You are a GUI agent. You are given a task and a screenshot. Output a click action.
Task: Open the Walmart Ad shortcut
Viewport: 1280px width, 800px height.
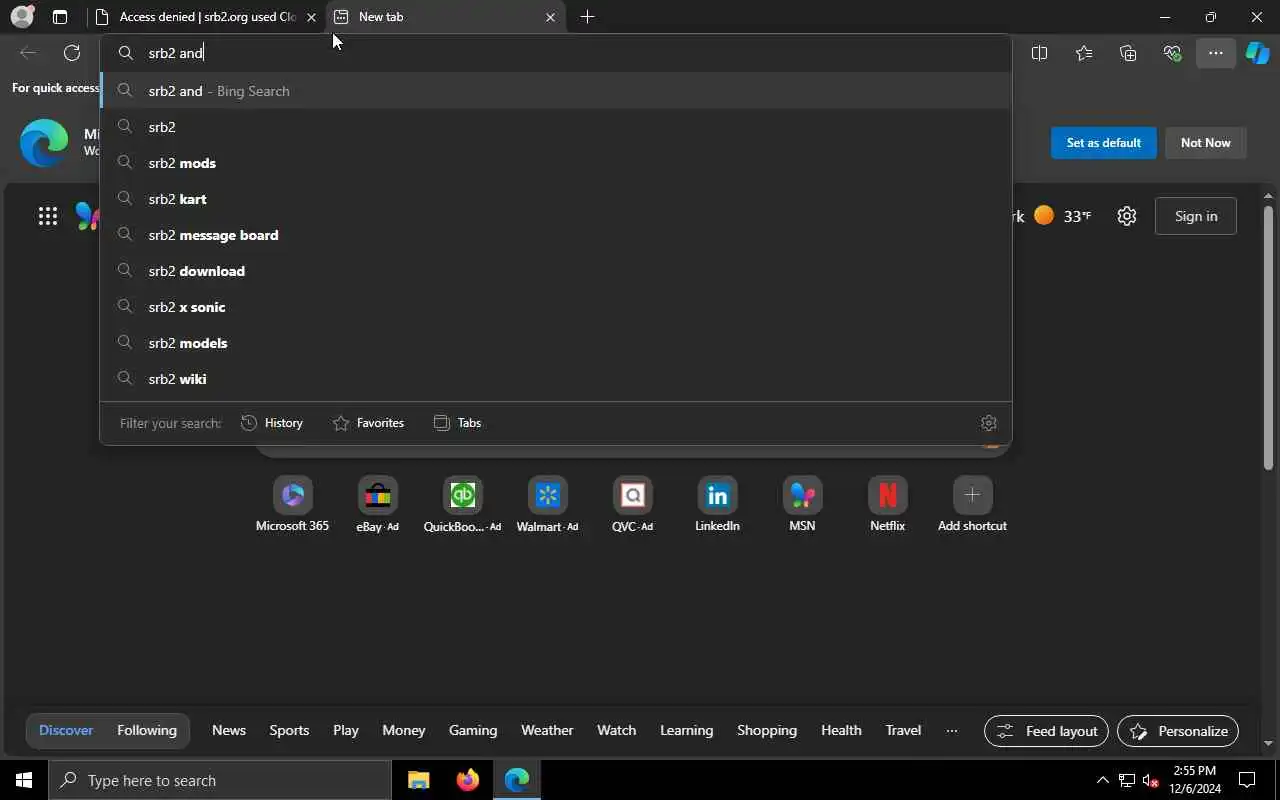coord(547,504)
